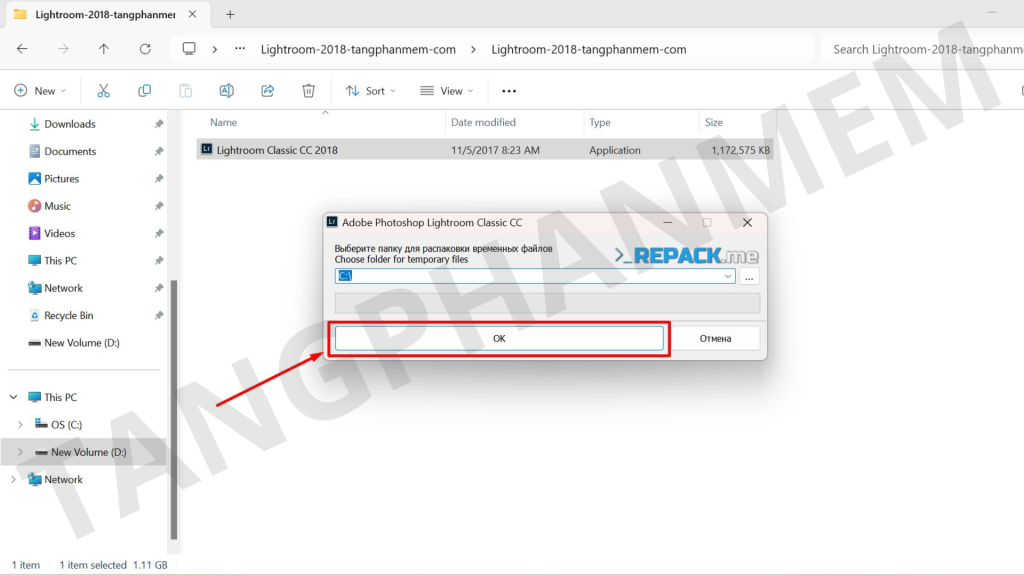The height and width of the screenshot is (576, 1024).
Task: Click the Back navigation arrow
Action: 22,49
